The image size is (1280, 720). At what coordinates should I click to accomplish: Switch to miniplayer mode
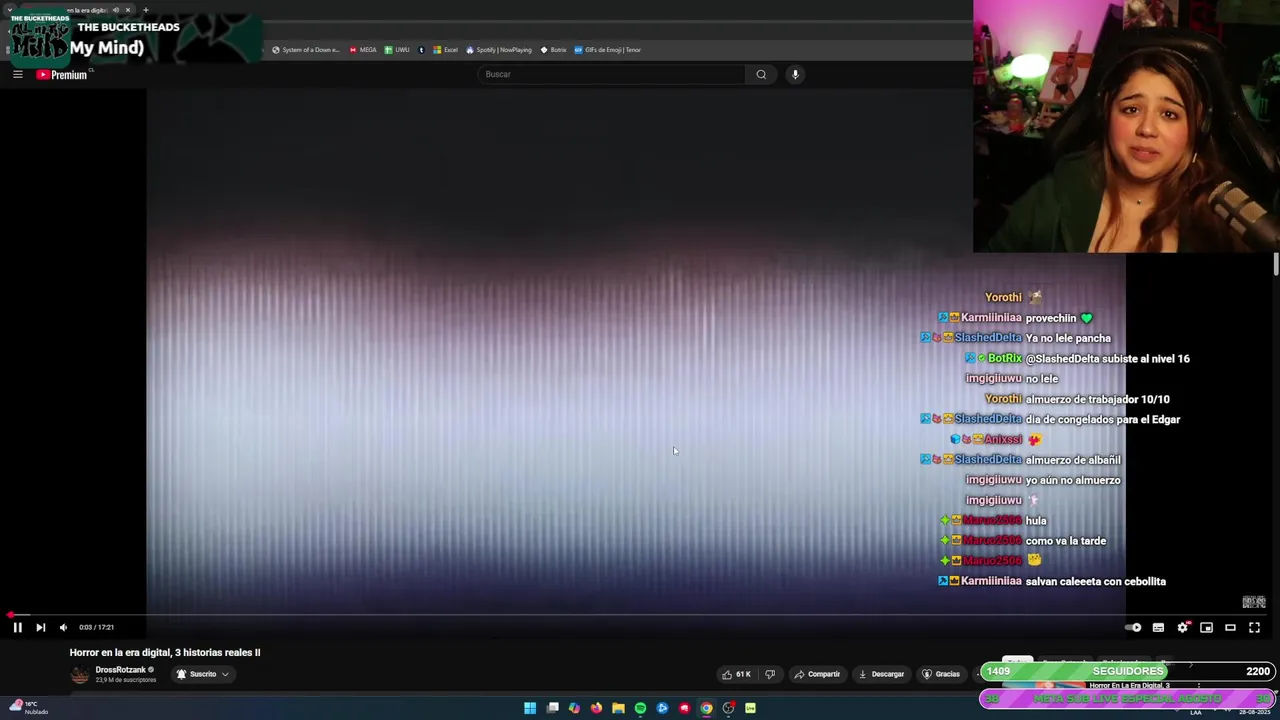click(1206, 627)
